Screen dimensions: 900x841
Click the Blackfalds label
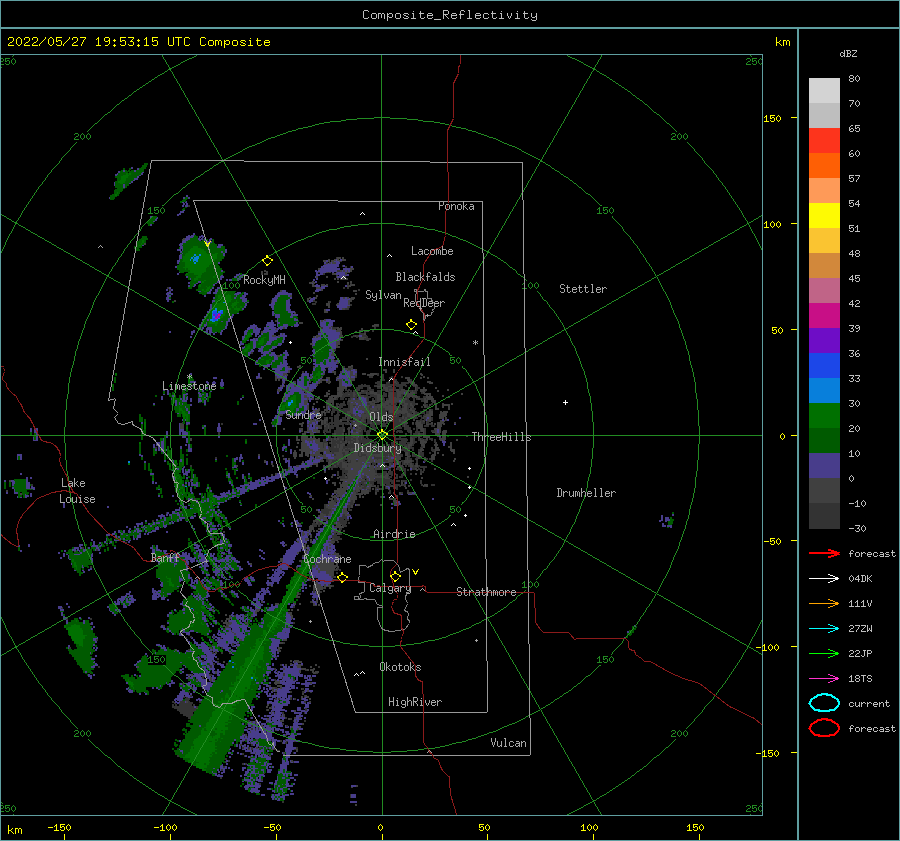point(425,277)
